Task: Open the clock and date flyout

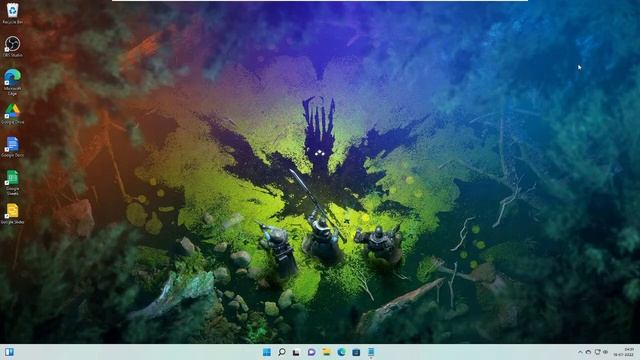Action: click(623, 352)
